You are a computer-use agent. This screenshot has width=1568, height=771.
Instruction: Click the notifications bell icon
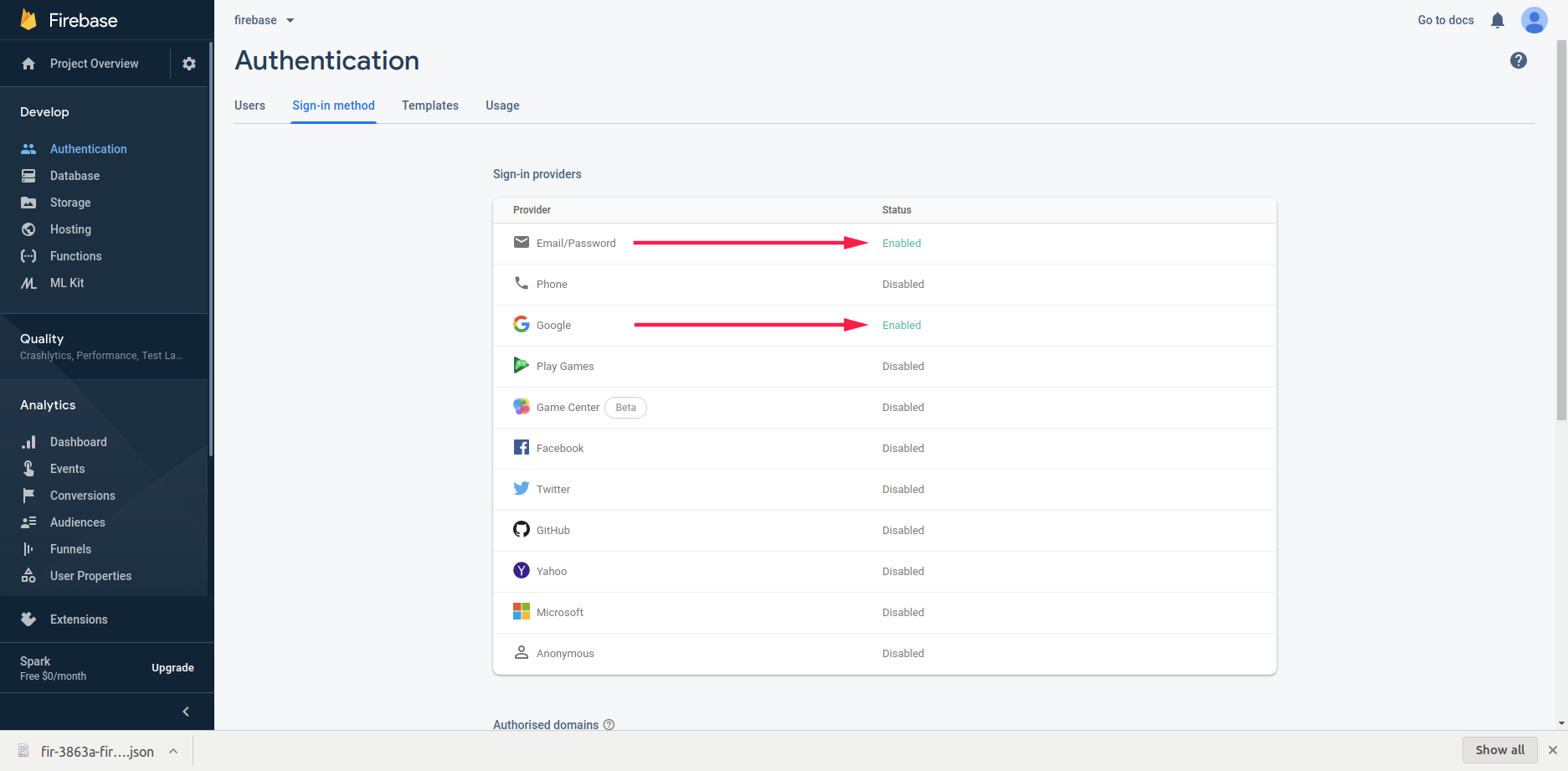1498,20
